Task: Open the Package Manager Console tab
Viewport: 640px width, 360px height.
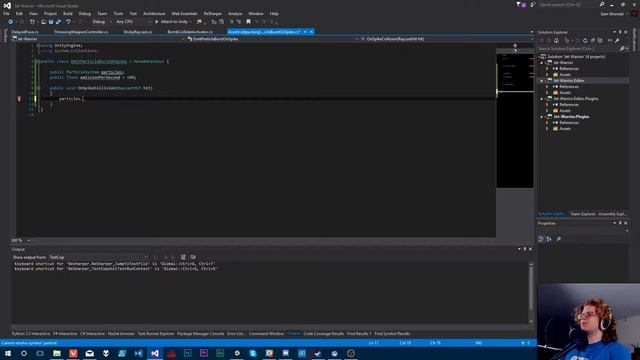Action: click(200, 333)
